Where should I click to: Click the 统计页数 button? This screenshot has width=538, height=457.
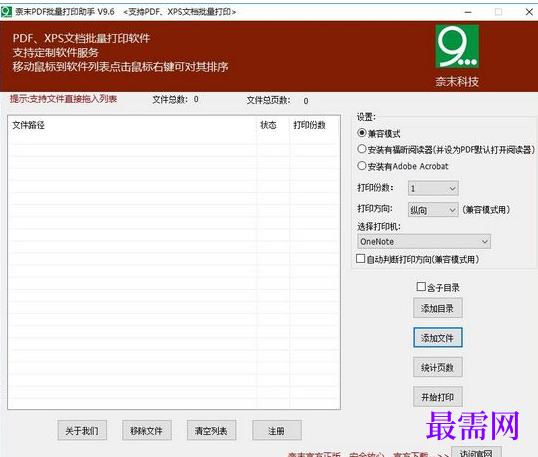[437, 367]
